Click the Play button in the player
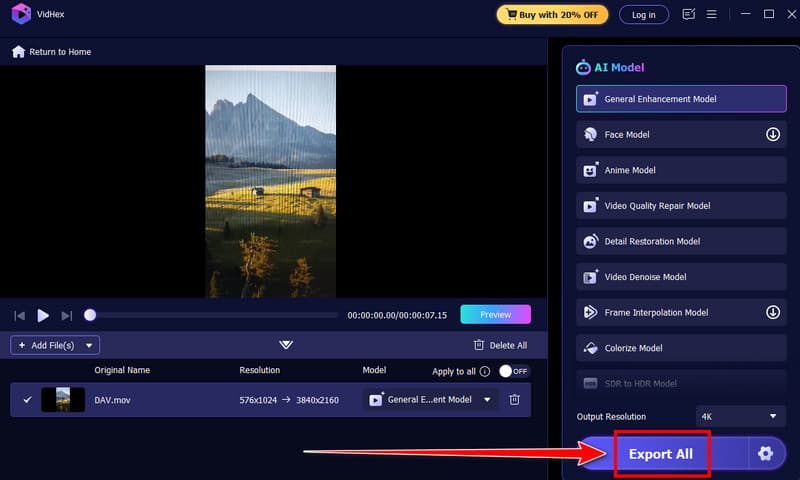This screenshot has height=480, width=800. coord(43,315)
